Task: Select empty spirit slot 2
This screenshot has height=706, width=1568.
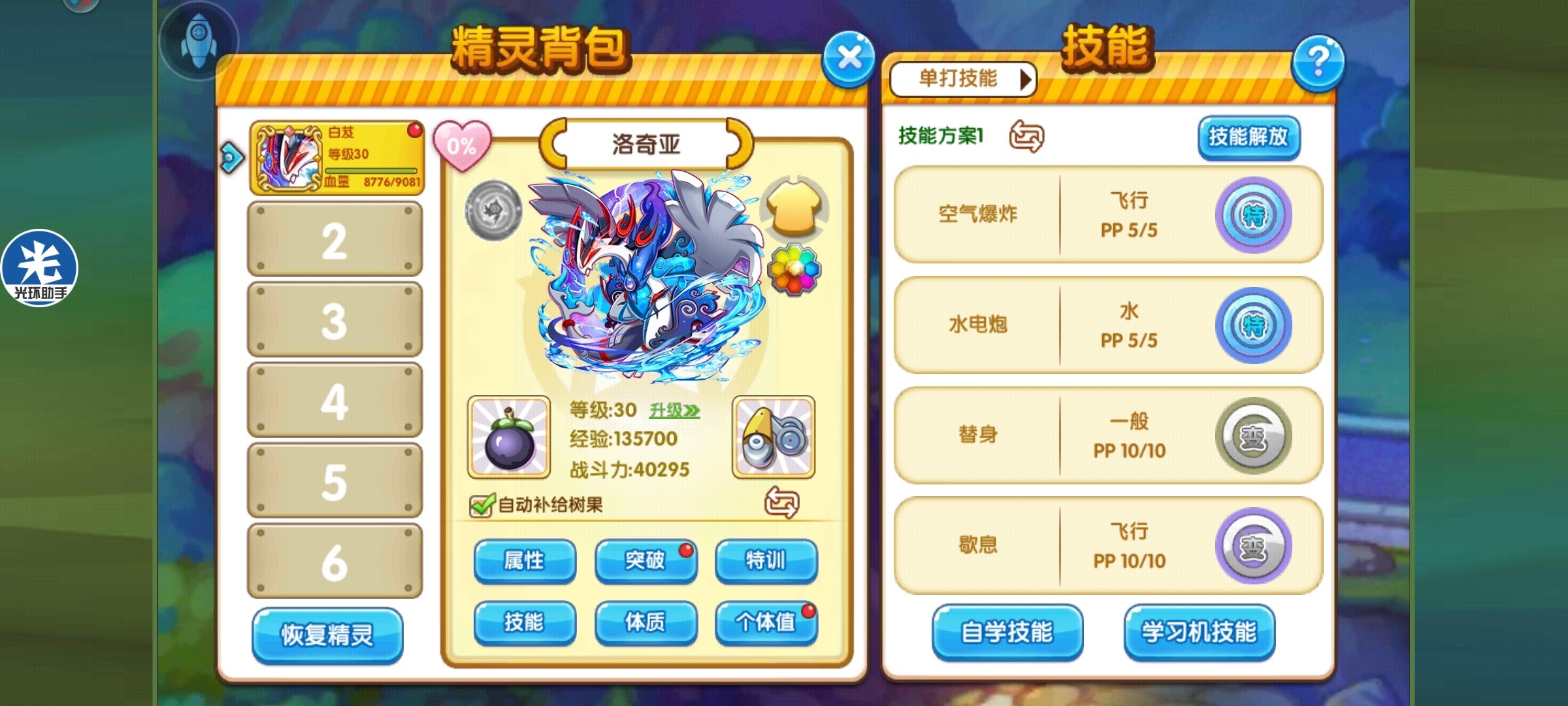Action: coord(335,239)
